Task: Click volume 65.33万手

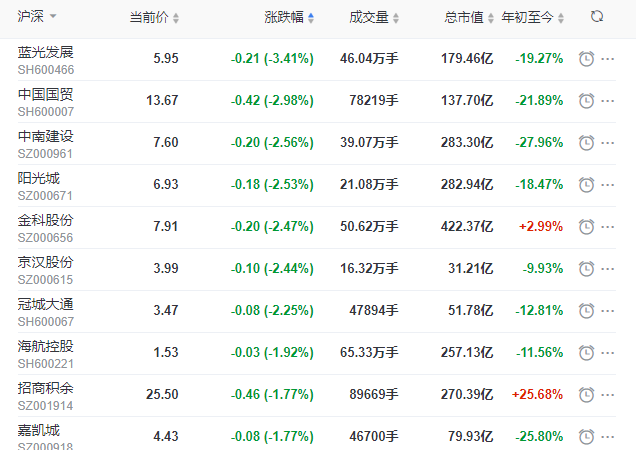Action: tap(369, 352)
